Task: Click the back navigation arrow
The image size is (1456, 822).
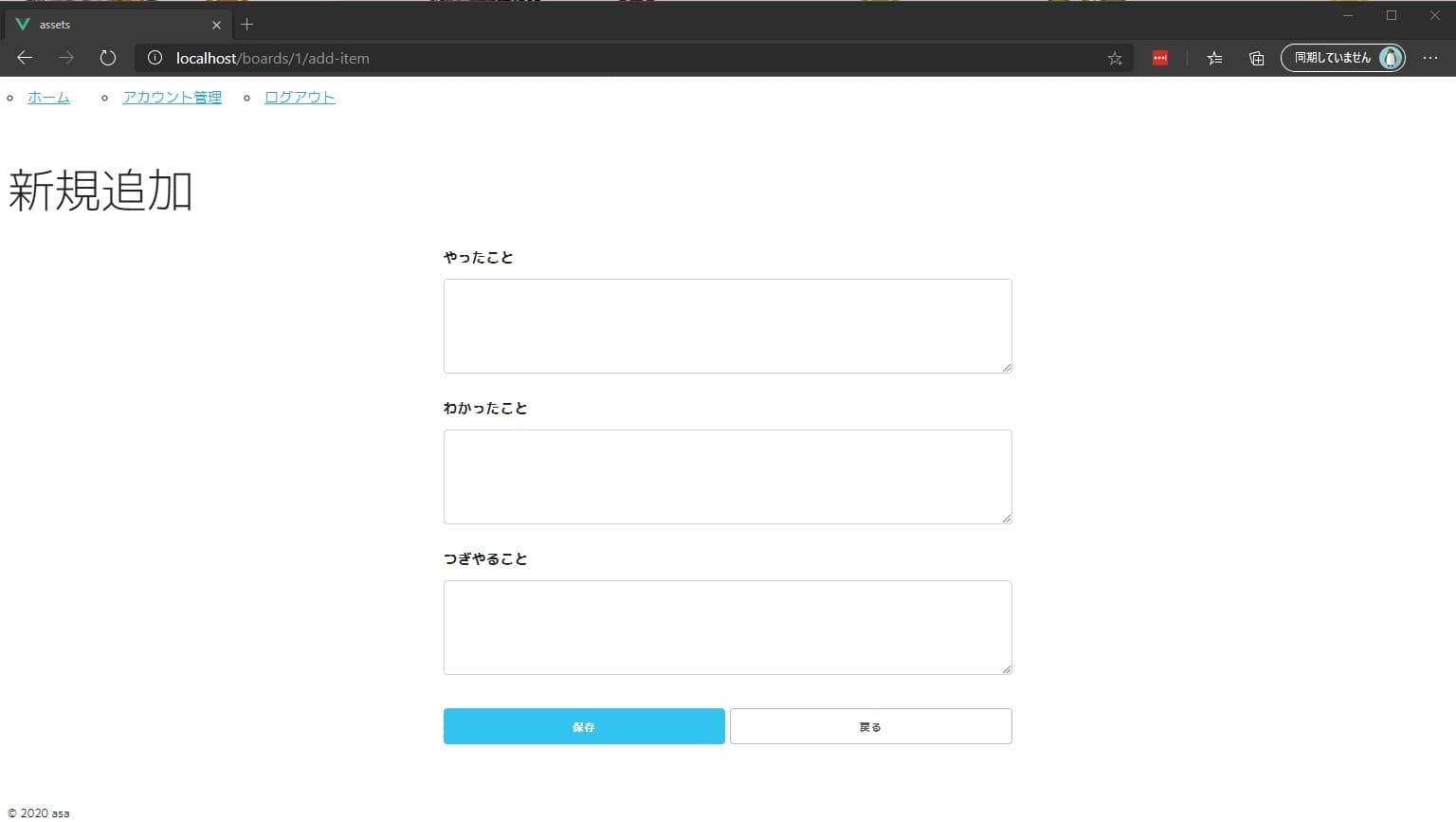Action: [24, 58]
